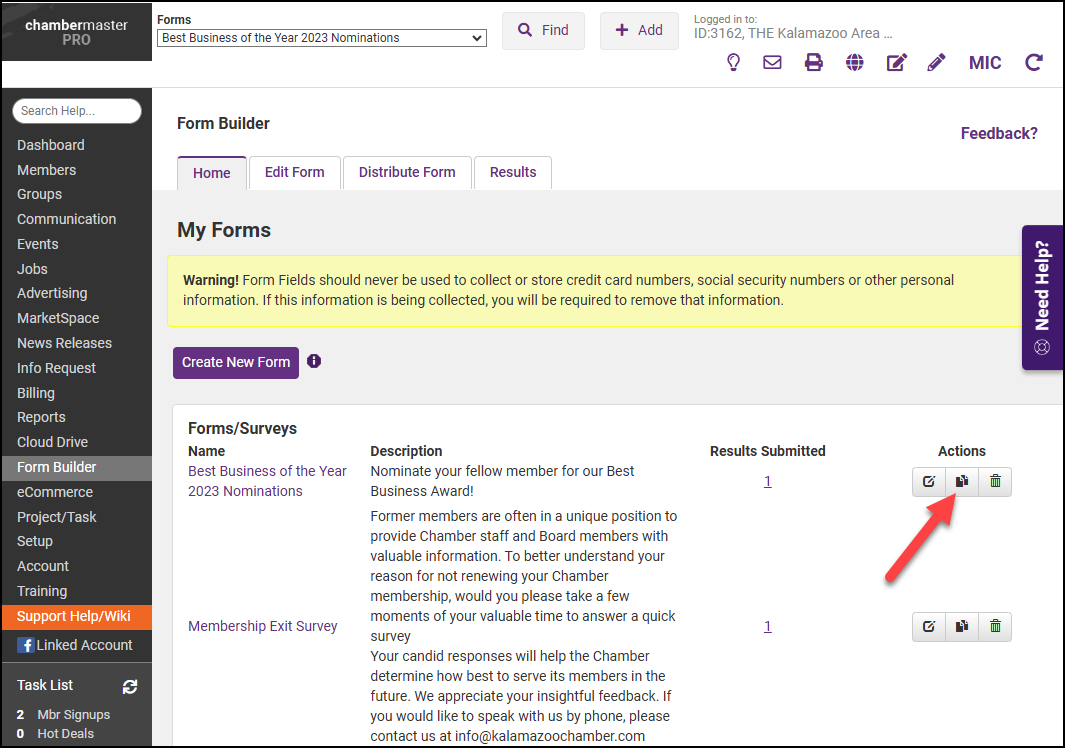Click the Search Help input field
This screenshot has height=748, width=1065.
[x=77, y=111]
